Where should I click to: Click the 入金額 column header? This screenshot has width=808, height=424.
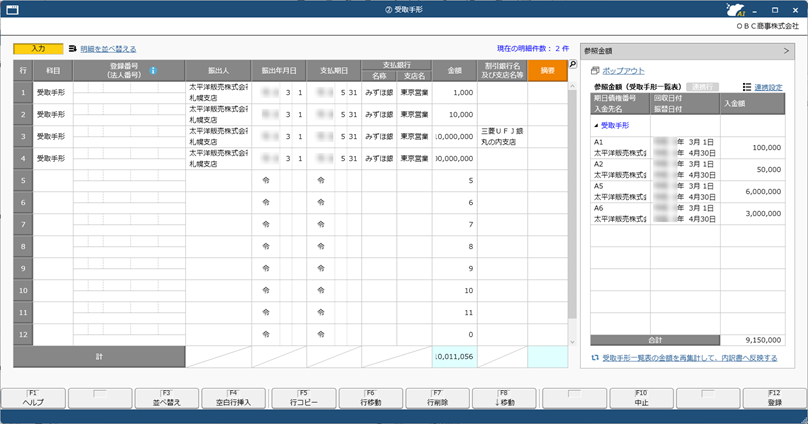click(752, 104)
